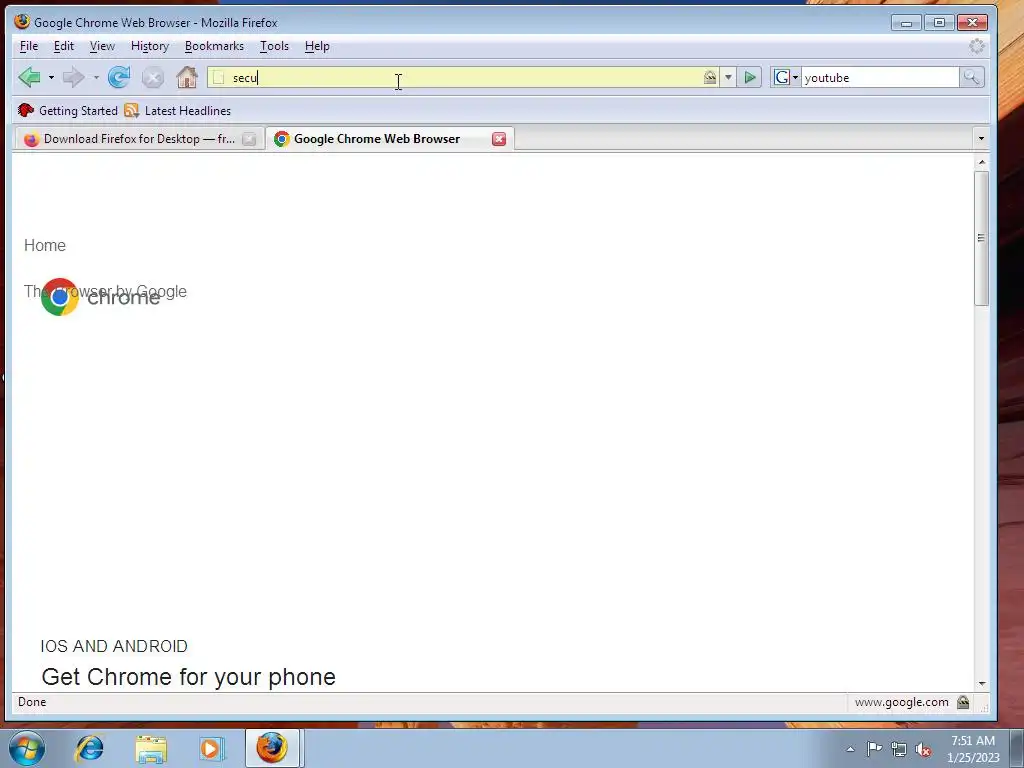Image resolution: width=1024 pixels, height=768 pixels.
Task: Open the Latest Headlines feed bookmark
Action: click(x=178, y=110)
